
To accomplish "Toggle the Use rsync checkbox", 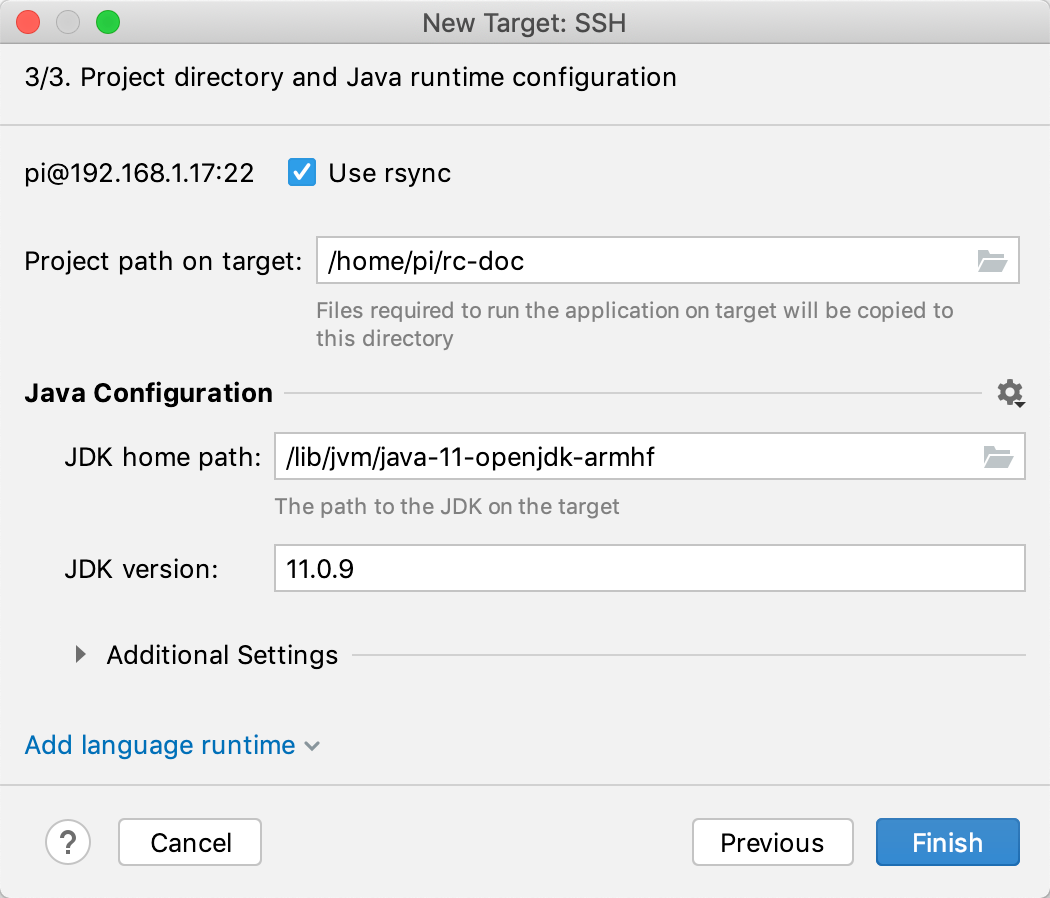I will click(301, 172).
